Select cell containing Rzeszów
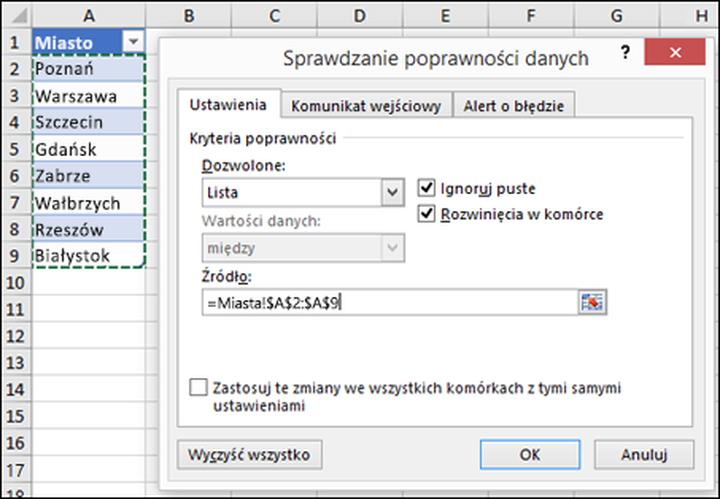Image resolution: width=720 pixels, height=499 pixels. (89, 229)
